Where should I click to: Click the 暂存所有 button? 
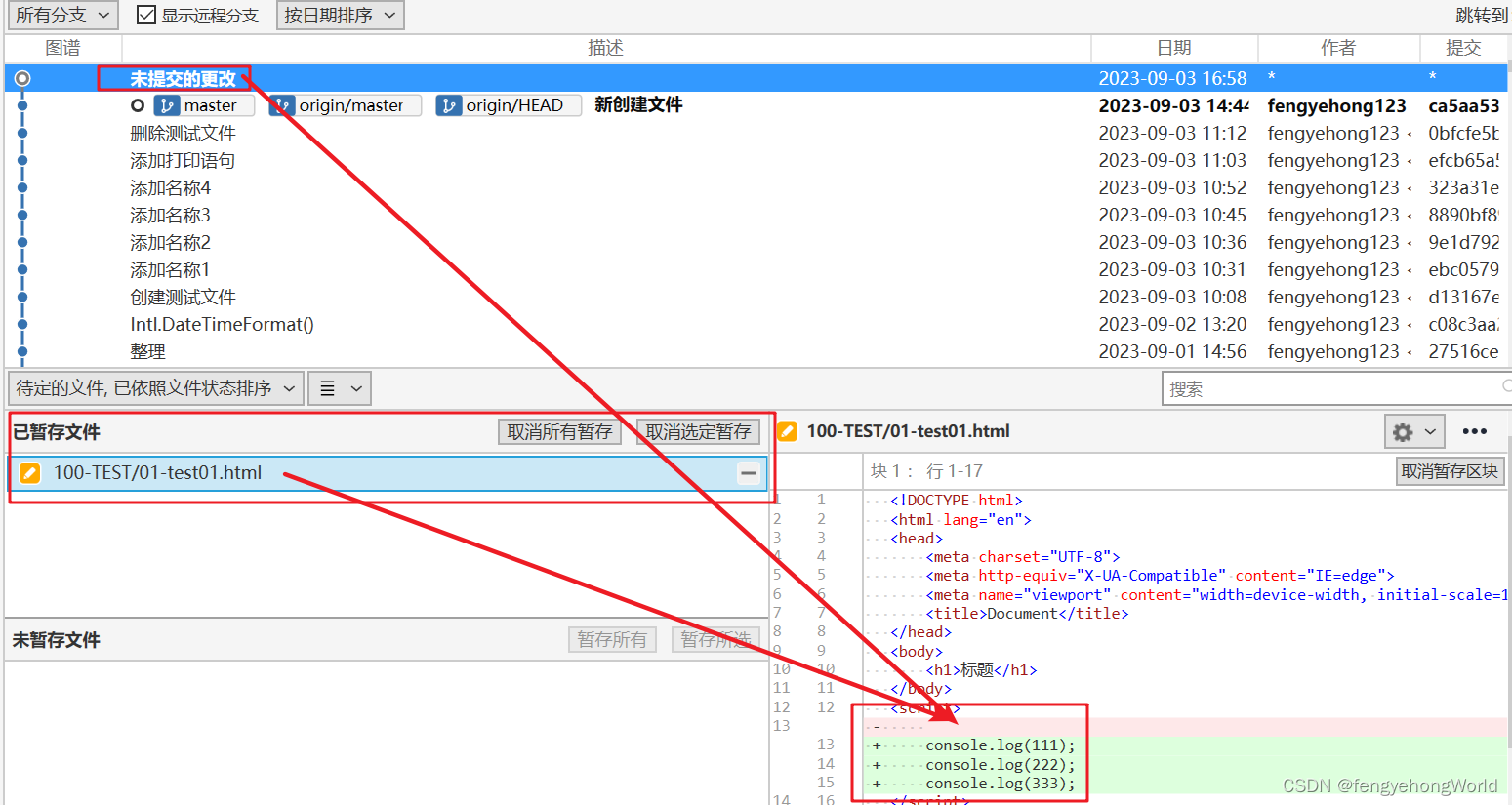tap(612, 639)
